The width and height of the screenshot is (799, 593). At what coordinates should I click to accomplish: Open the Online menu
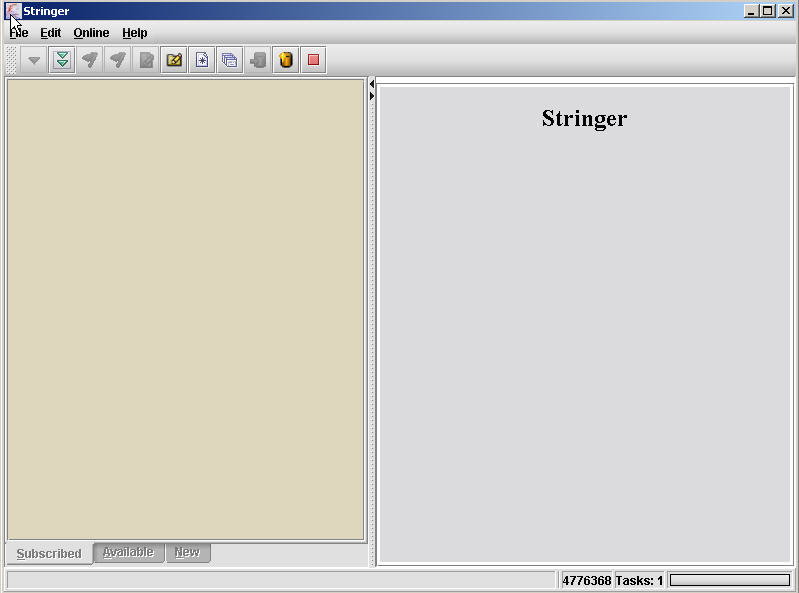(91, 33)
